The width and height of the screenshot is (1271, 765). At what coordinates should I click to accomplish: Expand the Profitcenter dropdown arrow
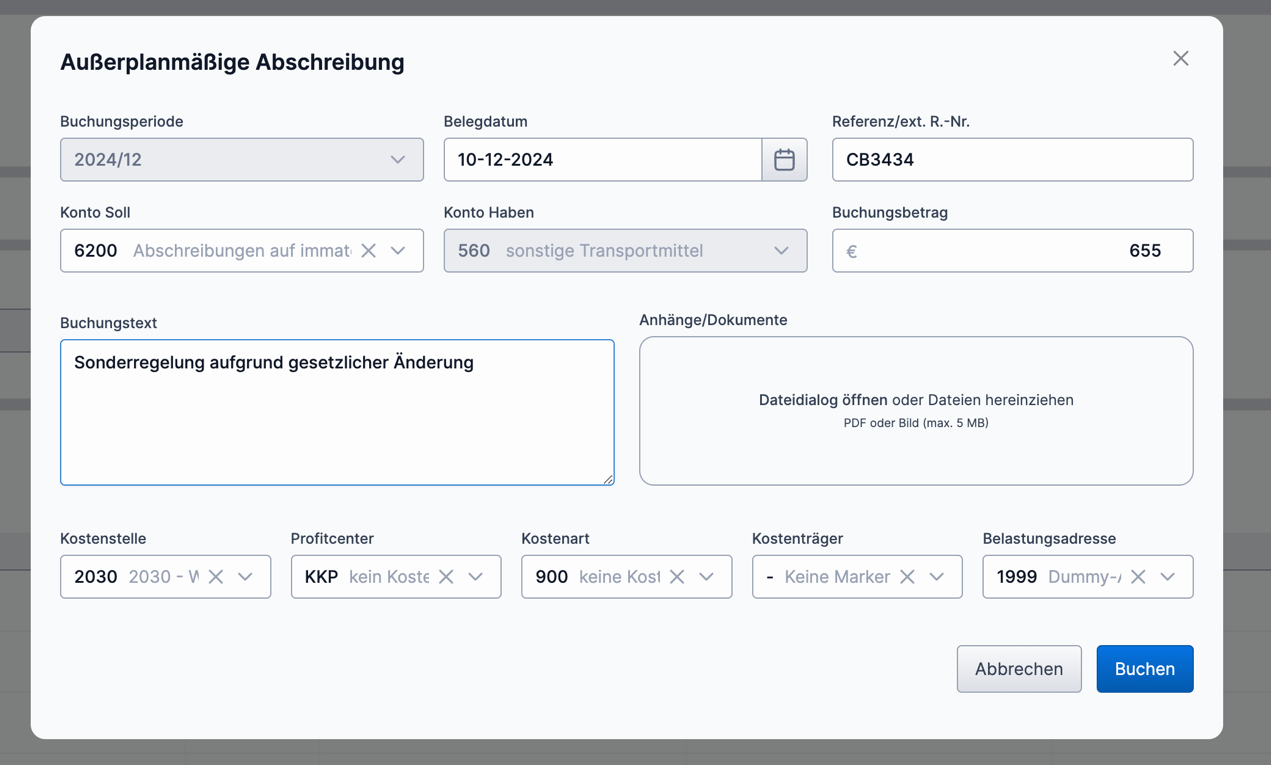(476, 577)
